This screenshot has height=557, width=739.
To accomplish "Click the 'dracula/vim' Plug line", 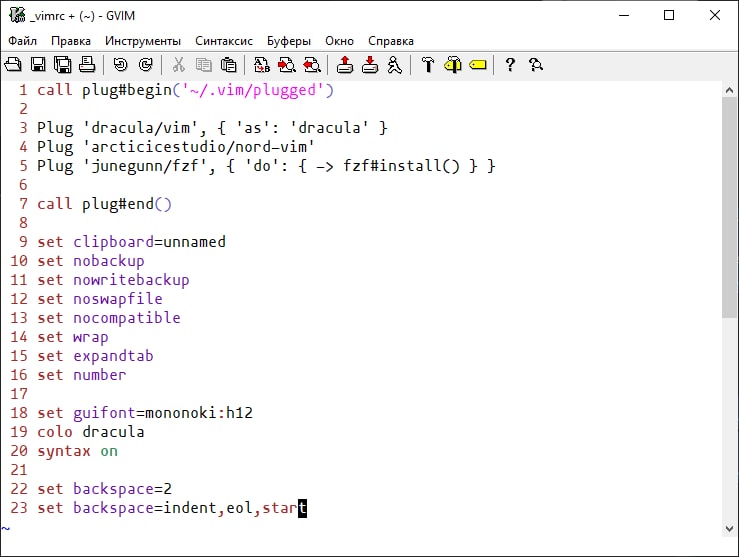I will click(x=212, y=128).
